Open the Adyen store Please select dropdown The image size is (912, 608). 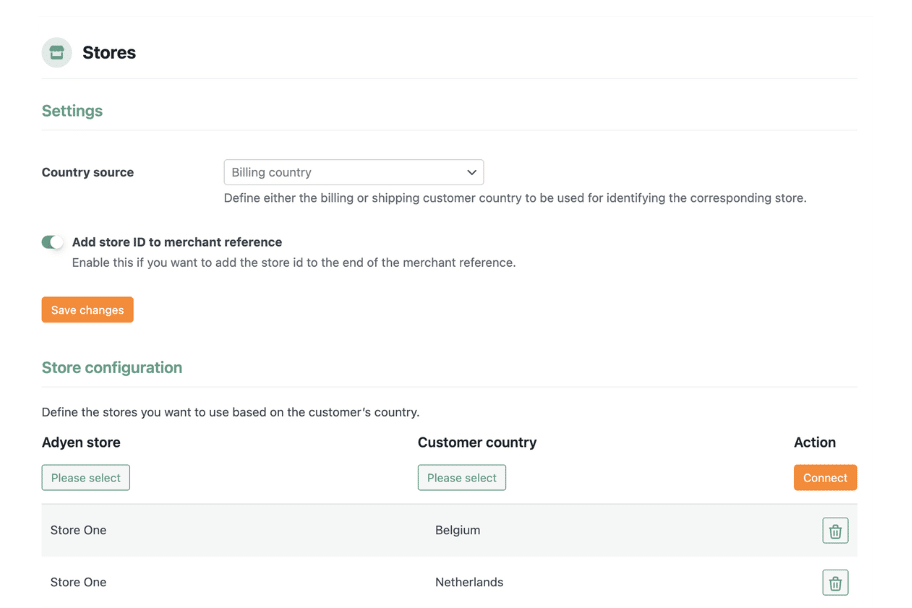[x=86, y=478]
